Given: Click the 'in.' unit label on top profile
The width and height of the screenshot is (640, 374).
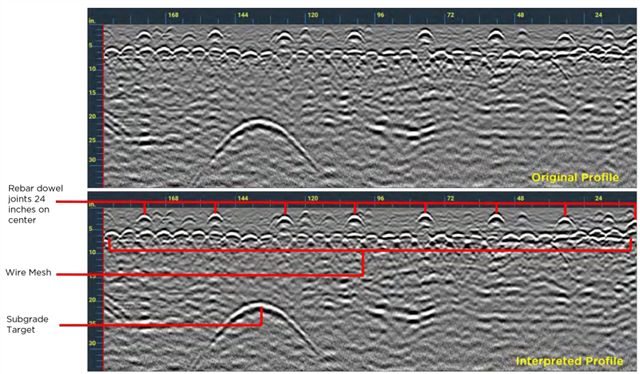Looking at the screenshot, I should click(x=92, y=20).
